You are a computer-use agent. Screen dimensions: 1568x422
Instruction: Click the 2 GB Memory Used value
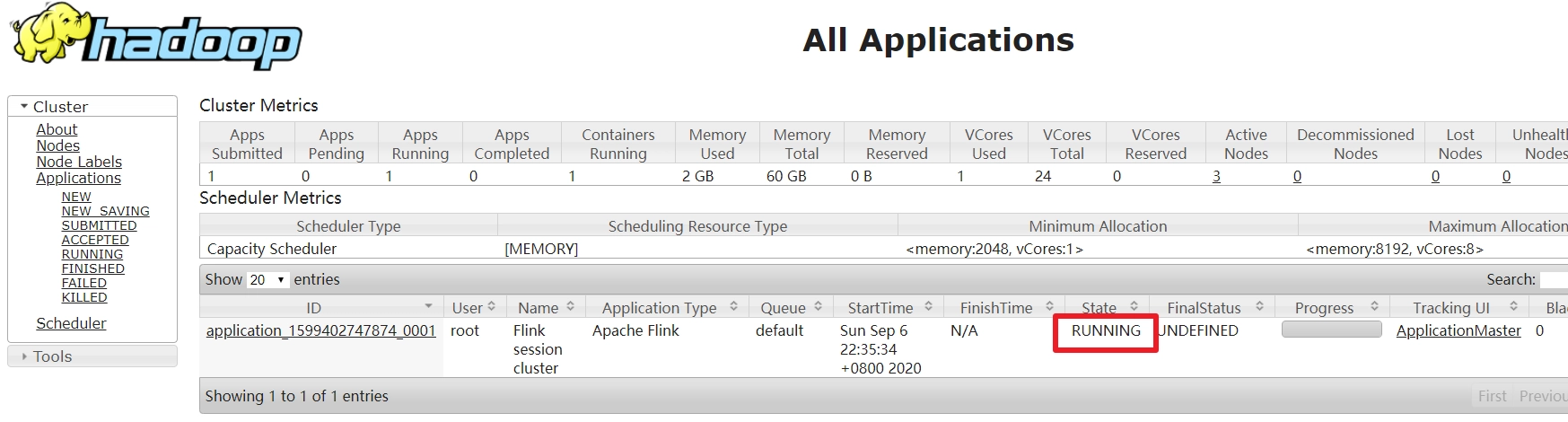click(x=698, y=176)
